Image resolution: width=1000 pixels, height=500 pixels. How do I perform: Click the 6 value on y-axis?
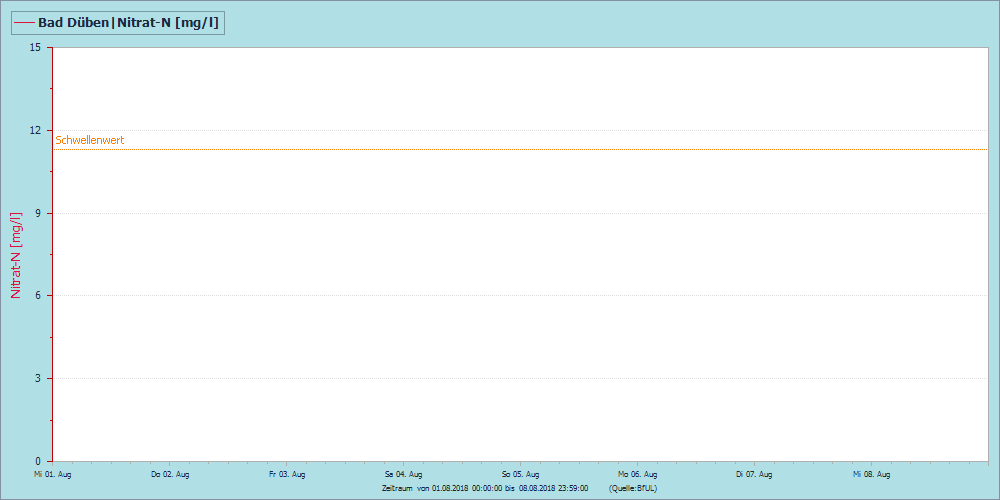(38, 295)
